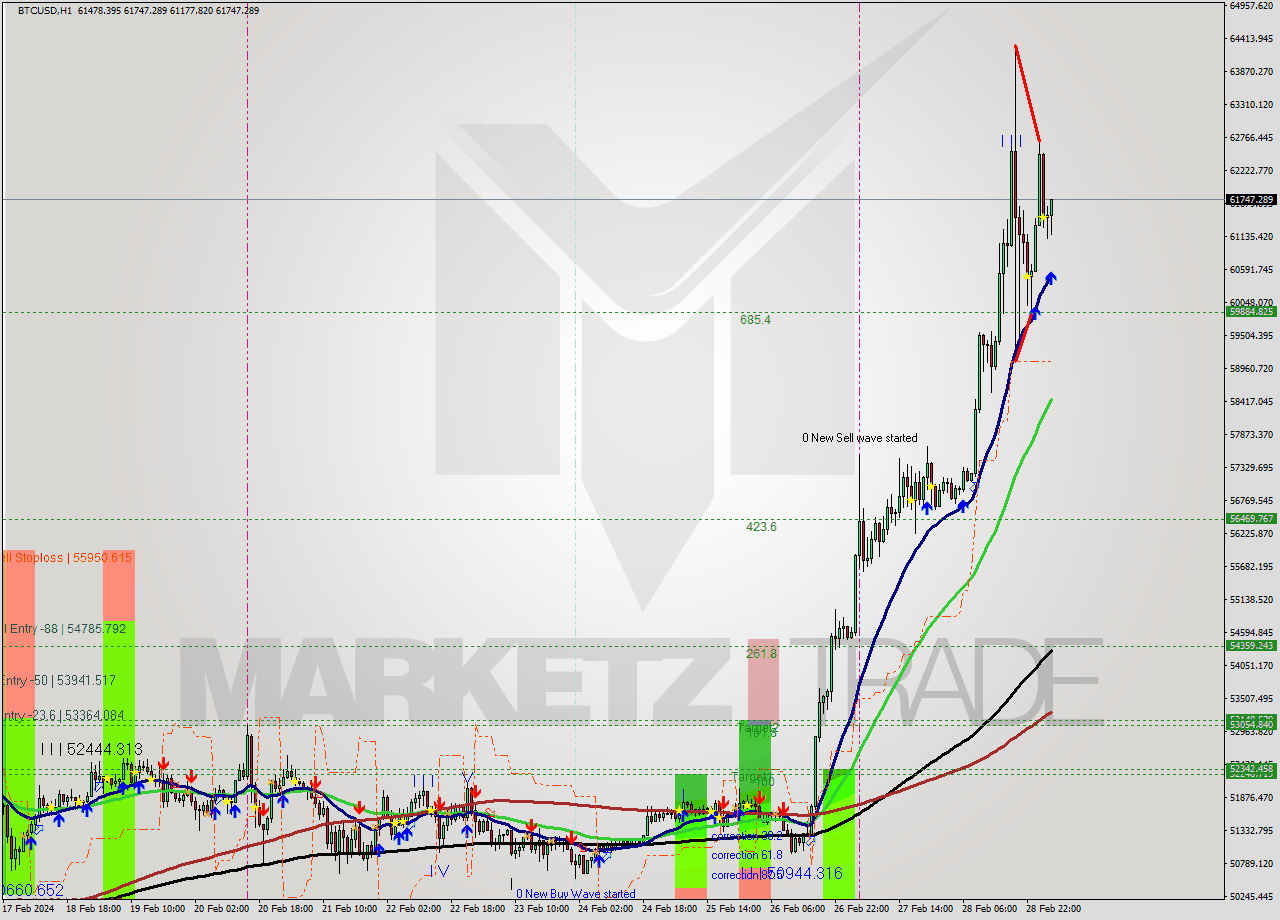Screen dimensions: 1280x920
Task: Click price axis value 63870.270
Action: (x=1250, y=72)
